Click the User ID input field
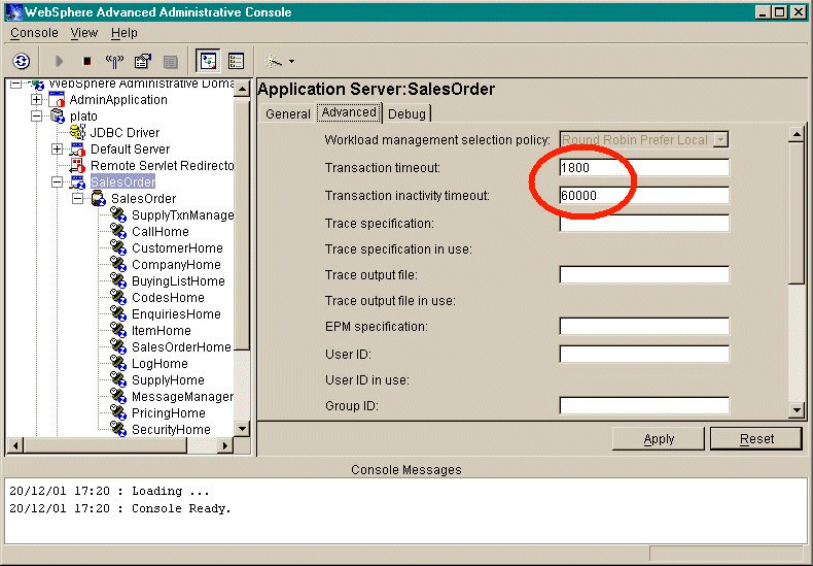813x566 pixels. pos(644,354)
